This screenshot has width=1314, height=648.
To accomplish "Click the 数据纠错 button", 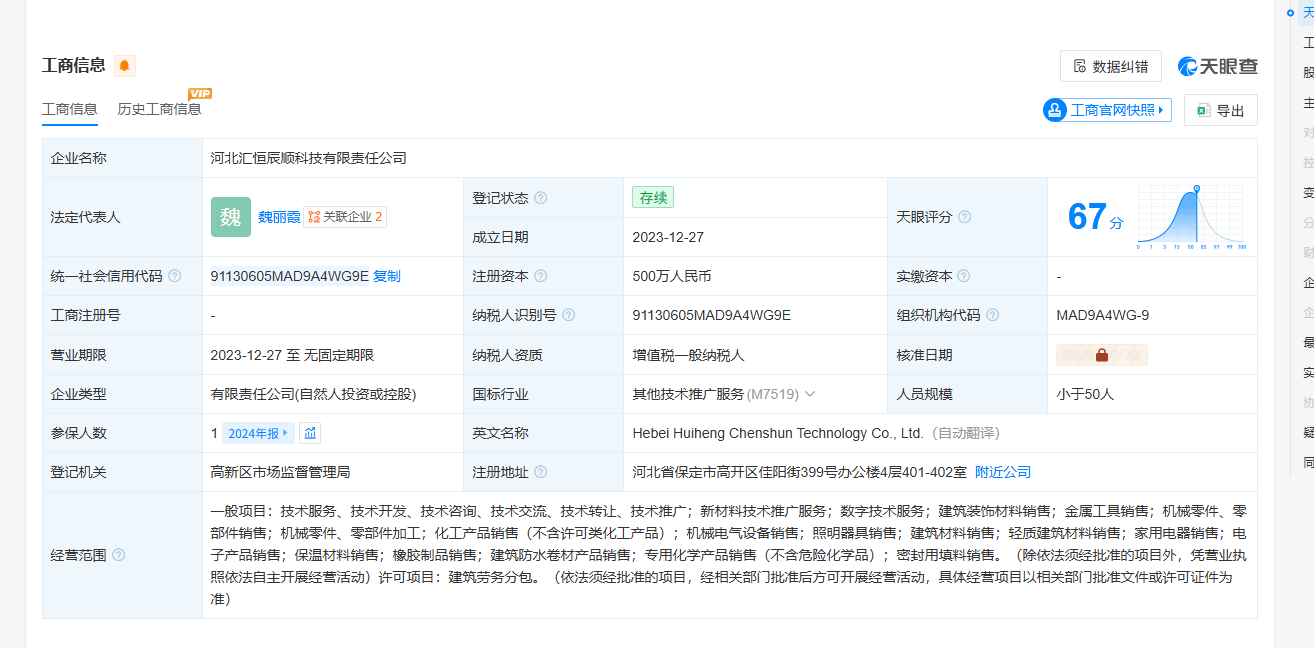I will tap(1110, 66).
